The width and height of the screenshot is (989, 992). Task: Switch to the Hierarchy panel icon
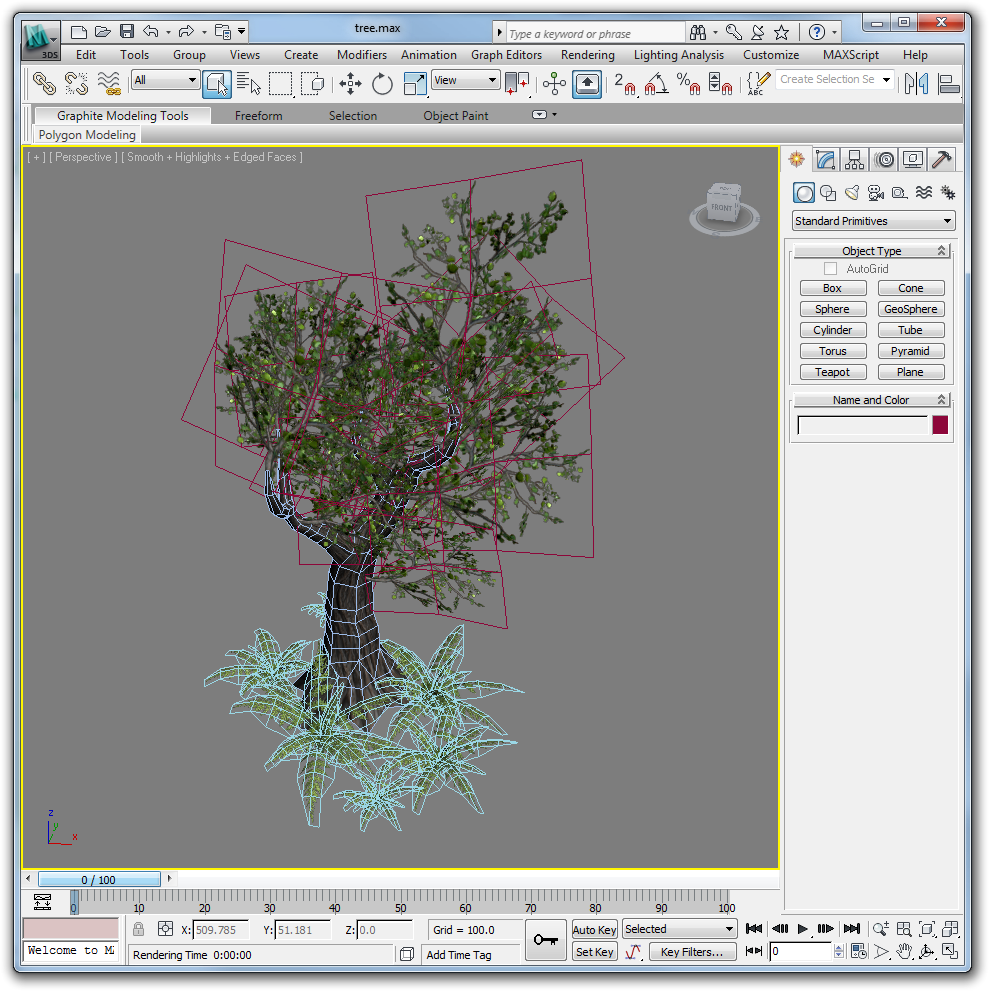pos(854,159)
